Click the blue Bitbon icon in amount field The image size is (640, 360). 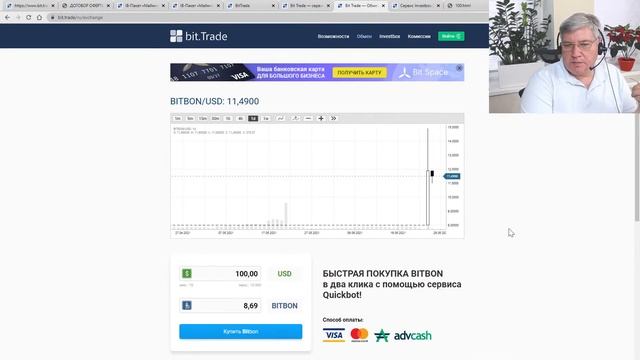click(x=187, y=305)
